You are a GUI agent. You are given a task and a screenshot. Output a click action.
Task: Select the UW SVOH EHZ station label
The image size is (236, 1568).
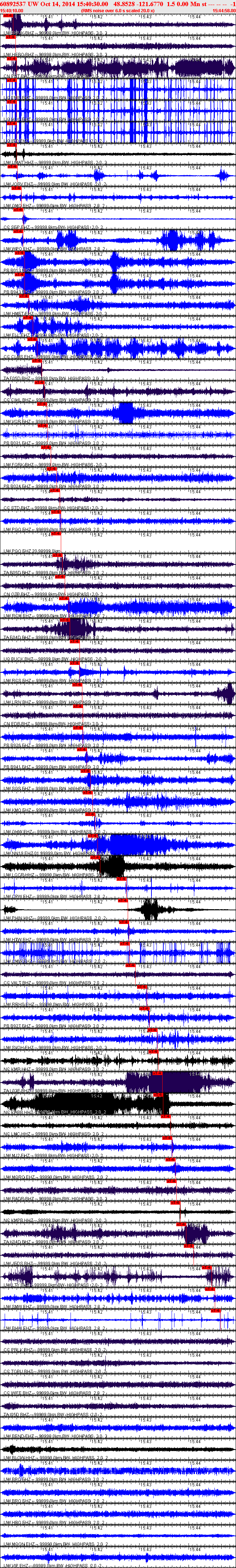tap(55, 1047)
